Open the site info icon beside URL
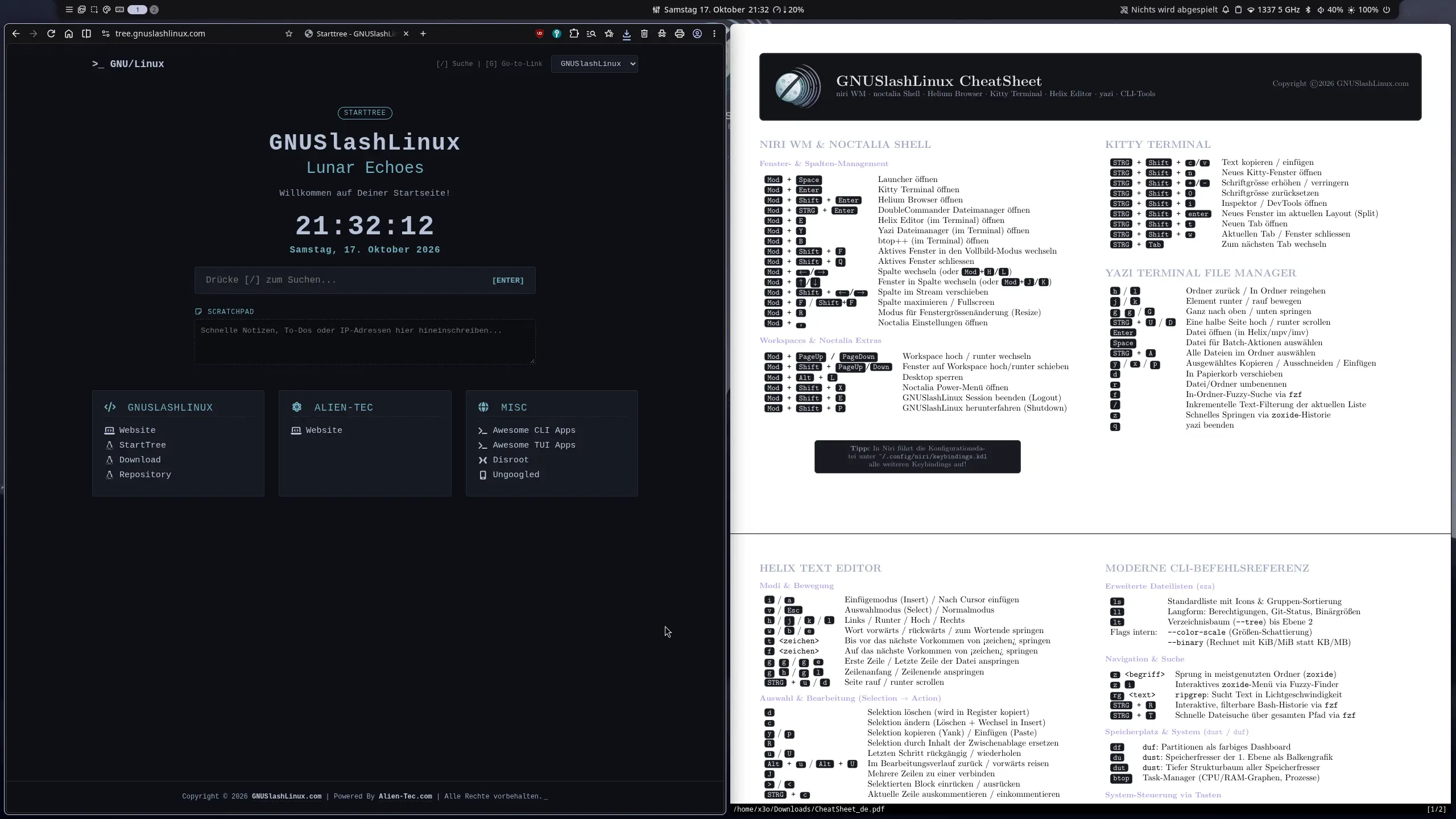 105,34
